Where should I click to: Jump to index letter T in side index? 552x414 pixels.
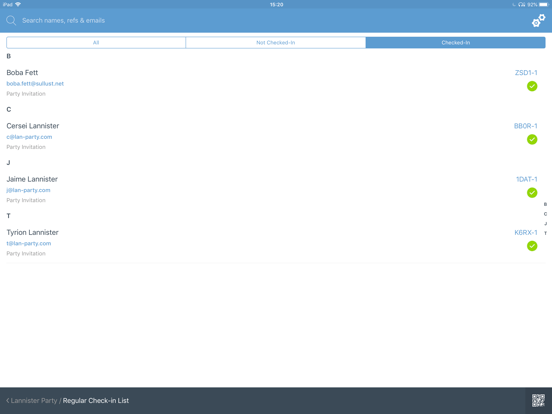point(545,233)
